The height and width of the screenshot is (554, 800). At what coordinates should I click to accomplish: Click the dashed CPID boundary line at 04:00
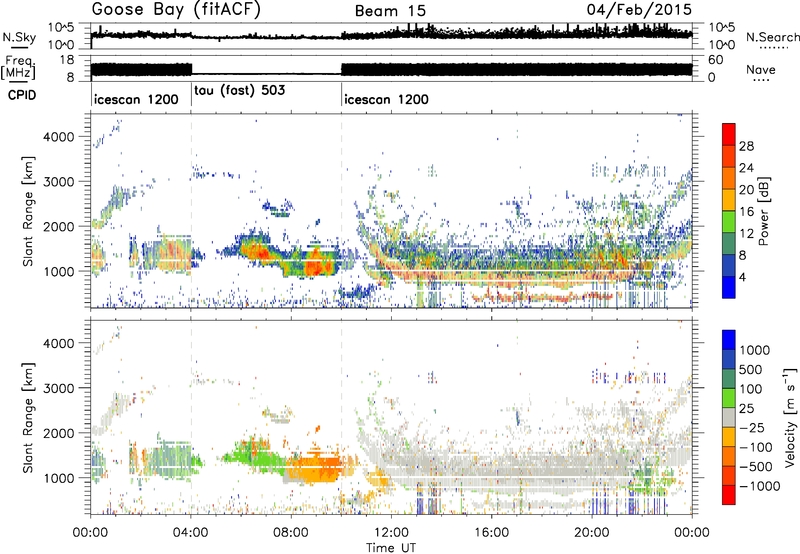click(x=191, y=314)
